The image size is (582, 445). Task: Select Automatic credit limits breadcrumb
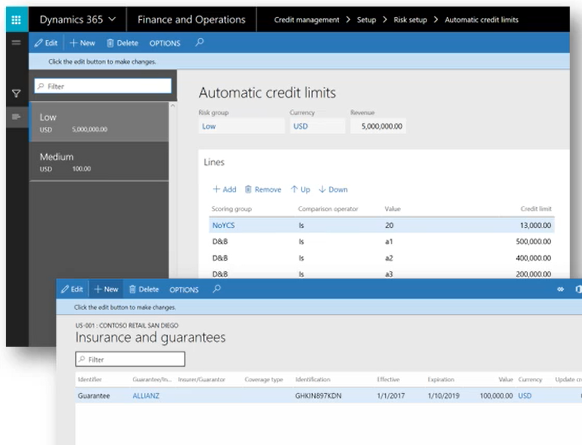pos(481,20)
